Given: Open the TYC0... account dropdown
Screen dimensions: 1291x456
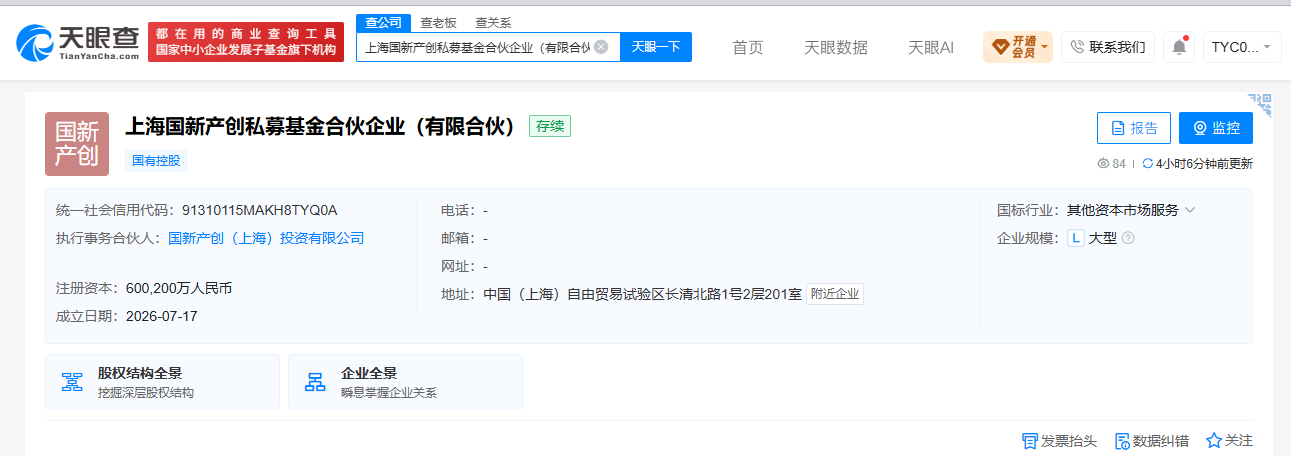Looking at the screenshot, I should tap(1242, 47).
